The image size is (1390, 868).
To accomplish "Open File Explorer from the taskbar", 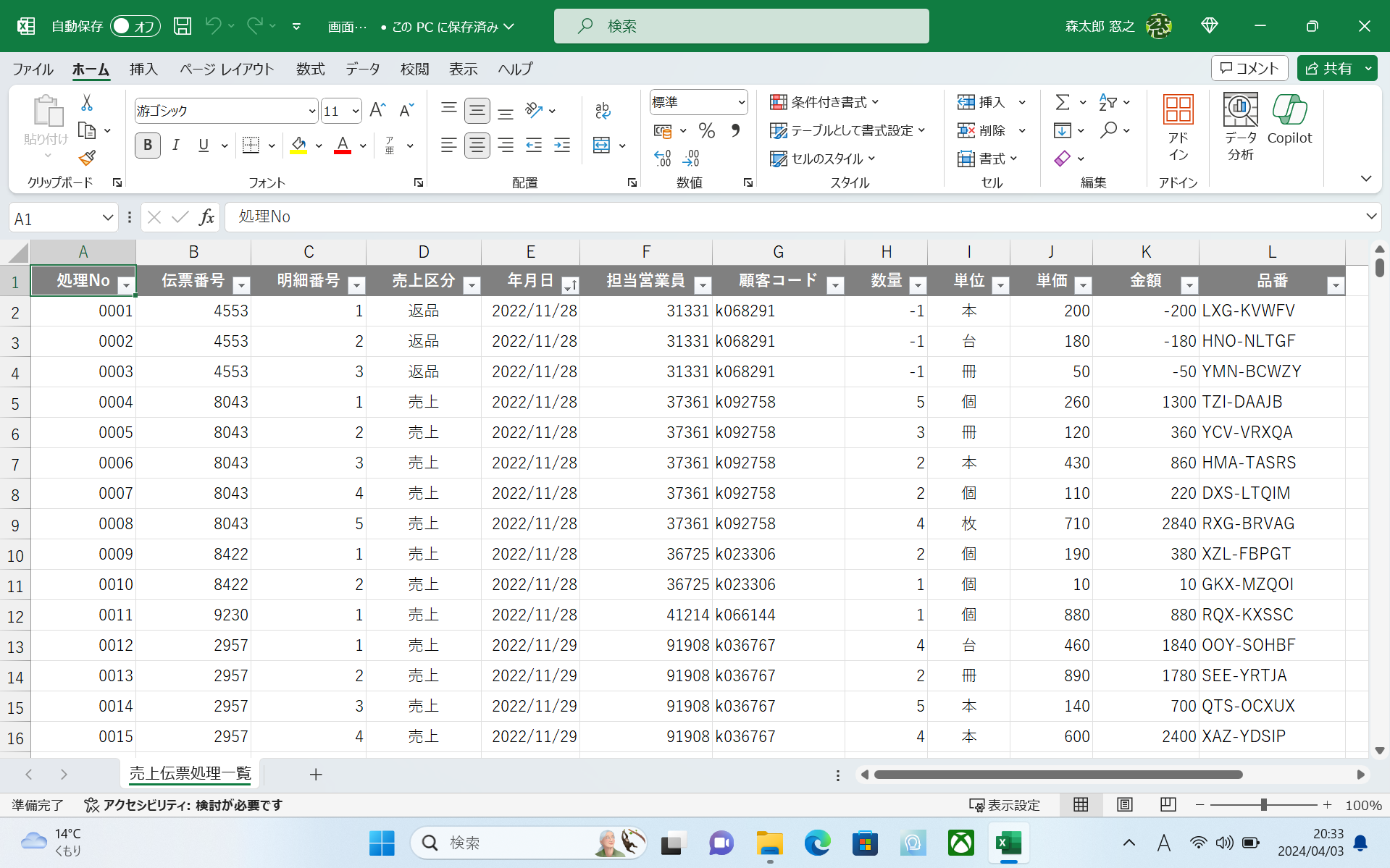I will point(769,843).
